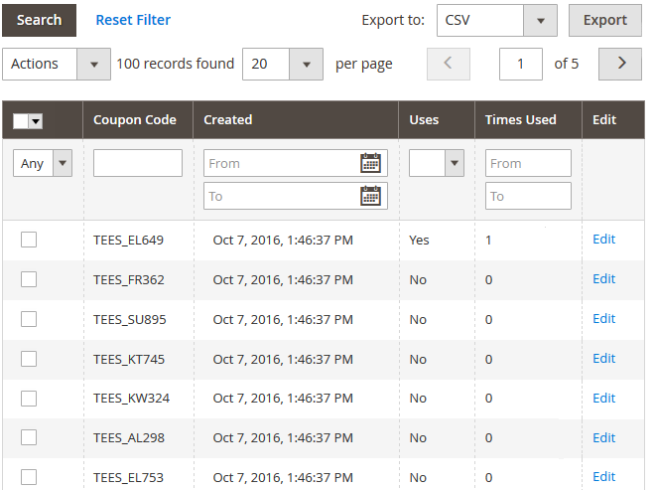Sort by Coupon Code column header
This screenshot has height=490, width=655.
point(135,120)
